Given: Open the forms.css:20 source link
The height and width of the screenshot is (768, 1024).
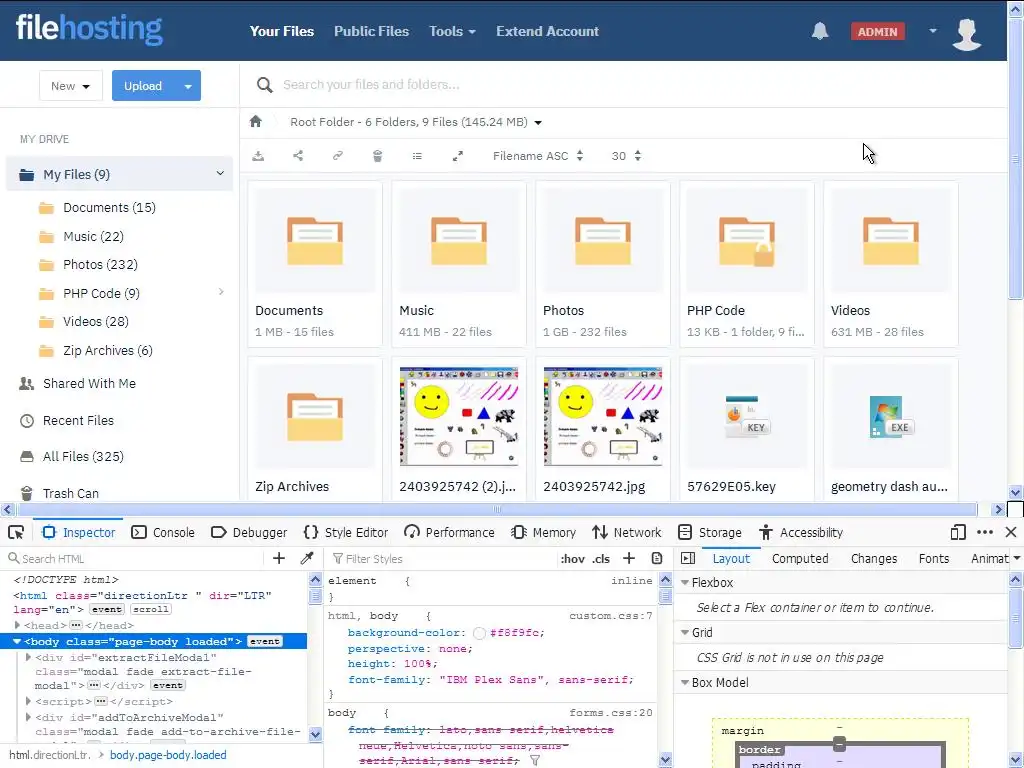Looking at the screenshot, I should click(611, 712).
